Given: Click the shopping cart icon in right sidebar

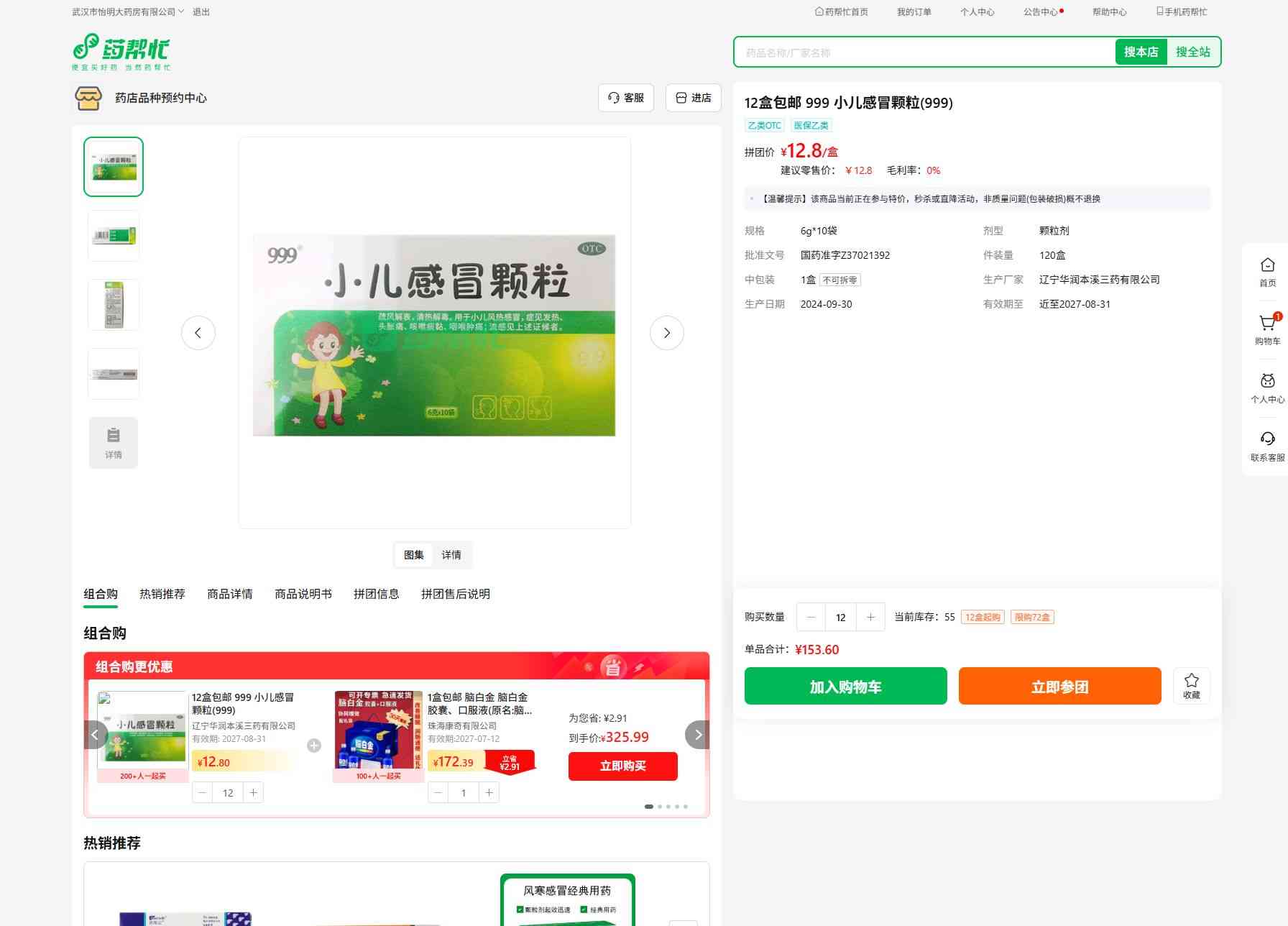Looking at the screenshot, I should (x=1267, y=324).
